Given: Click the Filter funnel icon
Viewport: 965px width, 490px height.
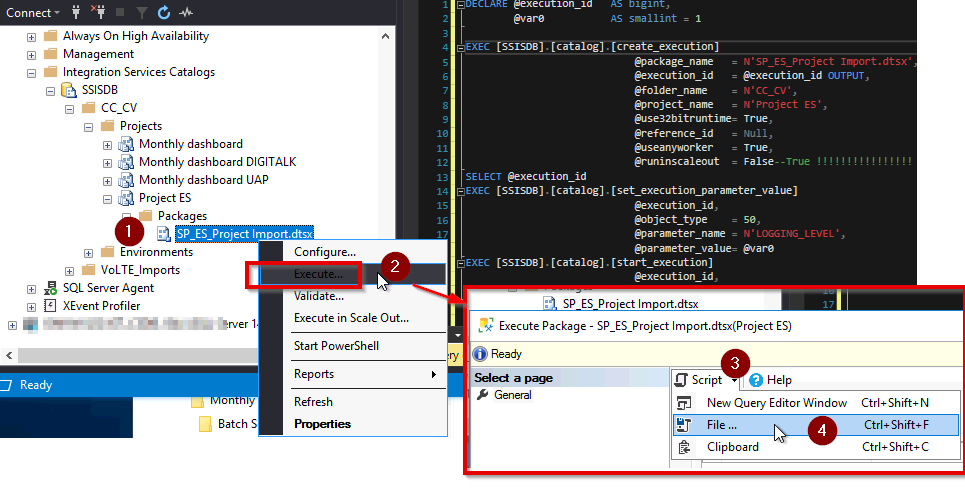Looking at the screenshot, I should pos(142,12).
